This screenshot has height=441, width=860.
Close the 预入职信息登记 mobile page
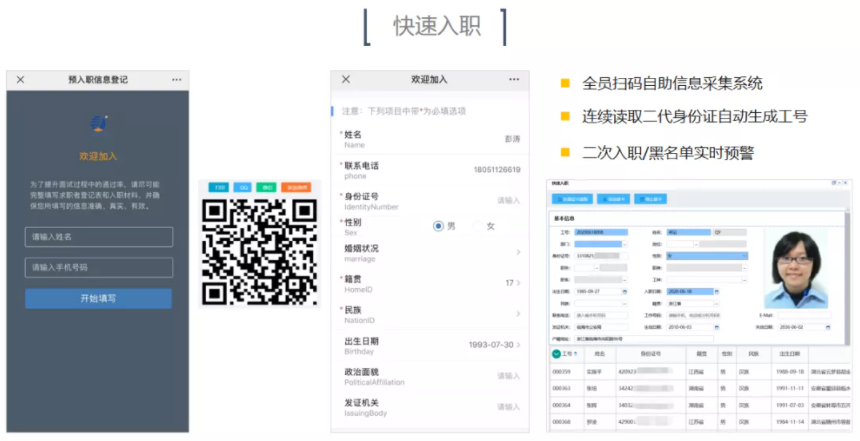[x=20, y=79]
